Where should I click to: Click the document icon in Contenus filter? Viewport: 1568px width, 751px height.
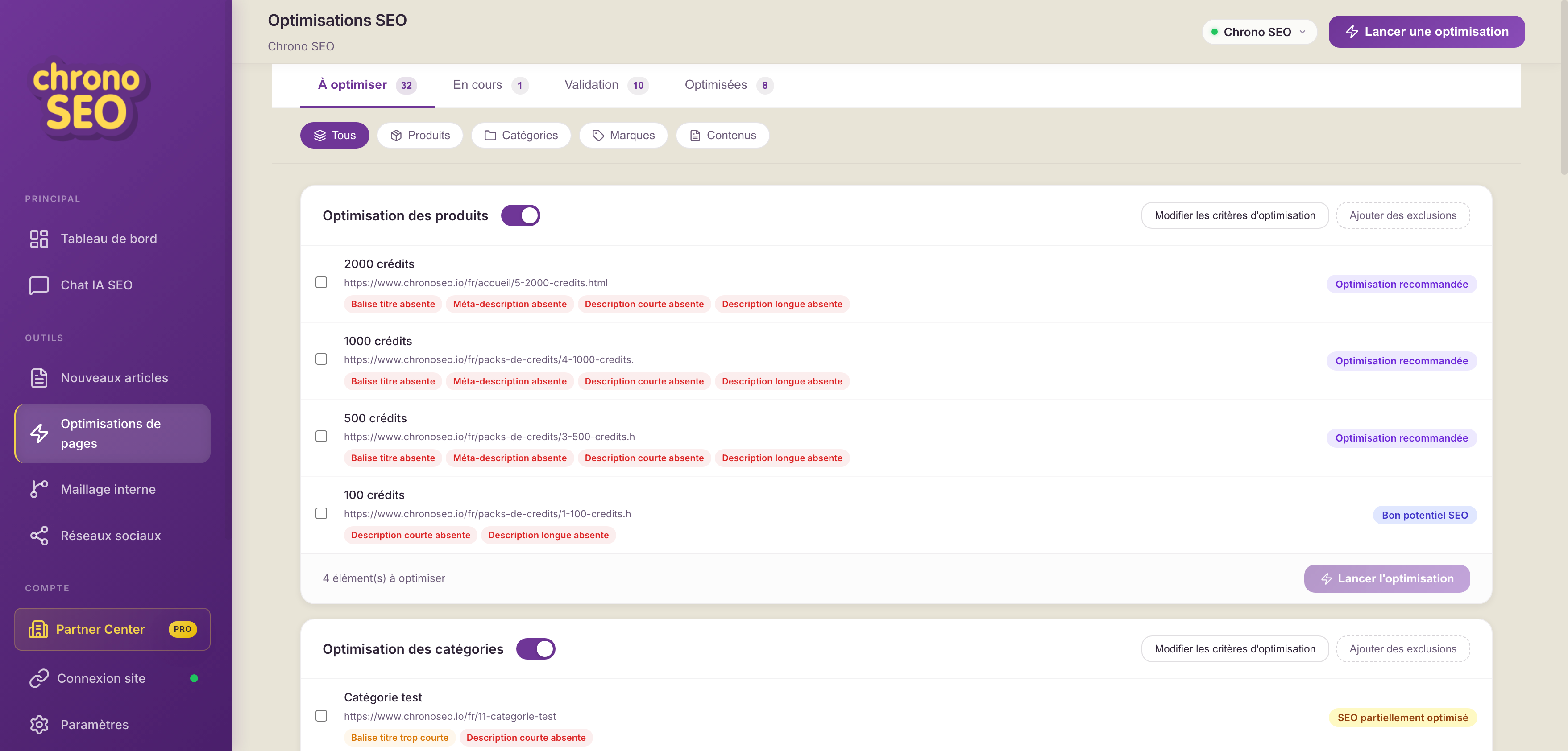[x=695, y=136]
